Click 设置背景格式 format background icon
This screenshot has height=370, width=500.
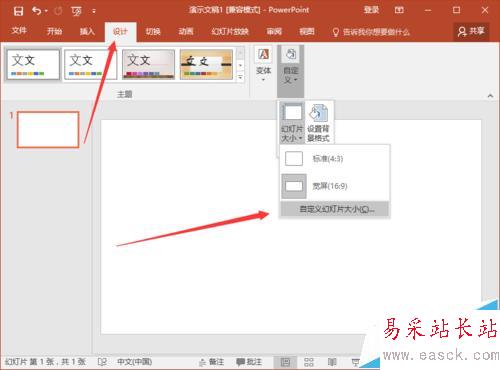pyautogui.click(x=318, y=123)
